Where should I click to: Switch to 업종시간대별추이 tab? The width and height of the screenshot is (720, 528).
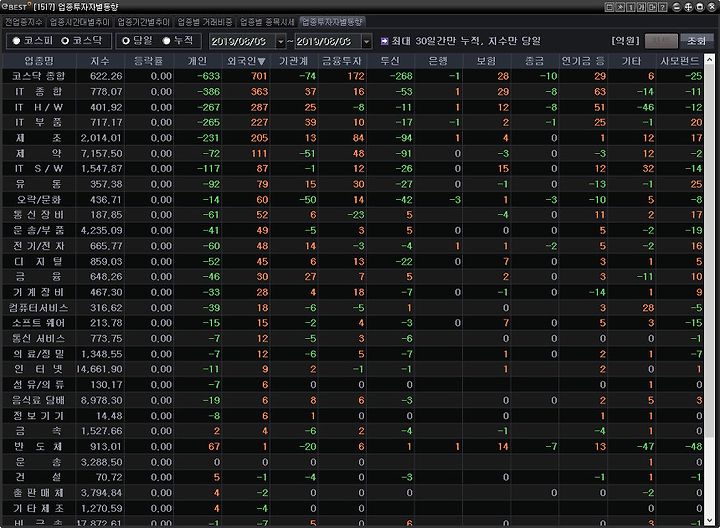tap(80, 22)
